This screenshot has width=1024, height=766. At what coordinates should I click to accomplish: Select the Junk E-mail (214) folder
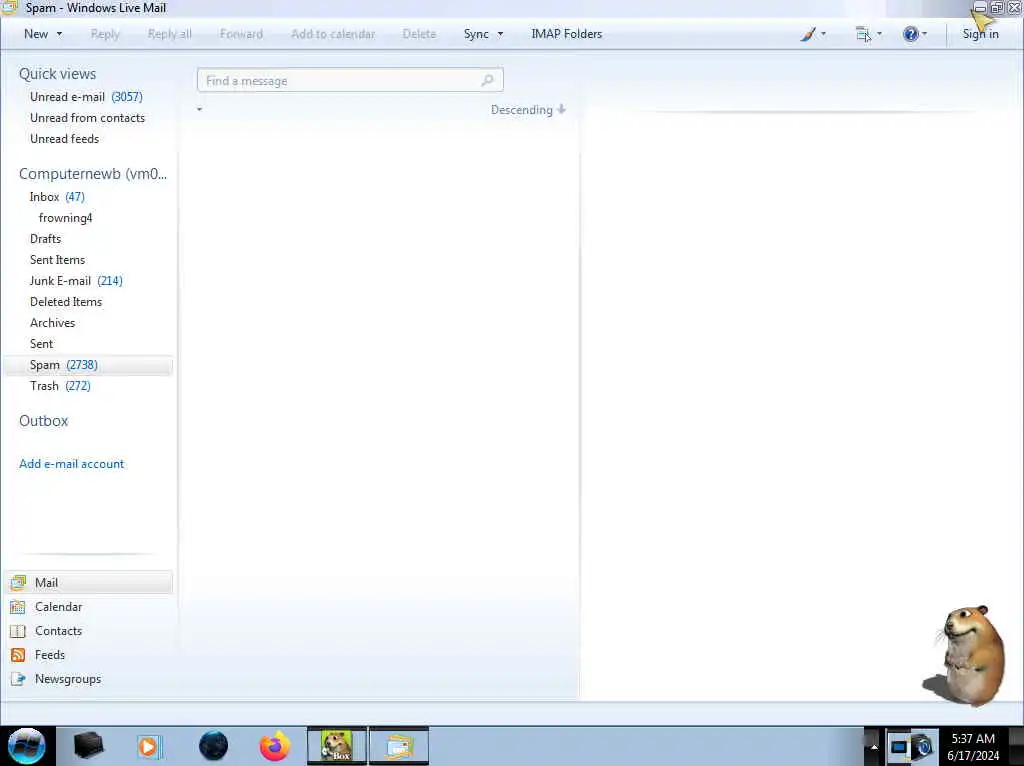click(x=76, y=281)
